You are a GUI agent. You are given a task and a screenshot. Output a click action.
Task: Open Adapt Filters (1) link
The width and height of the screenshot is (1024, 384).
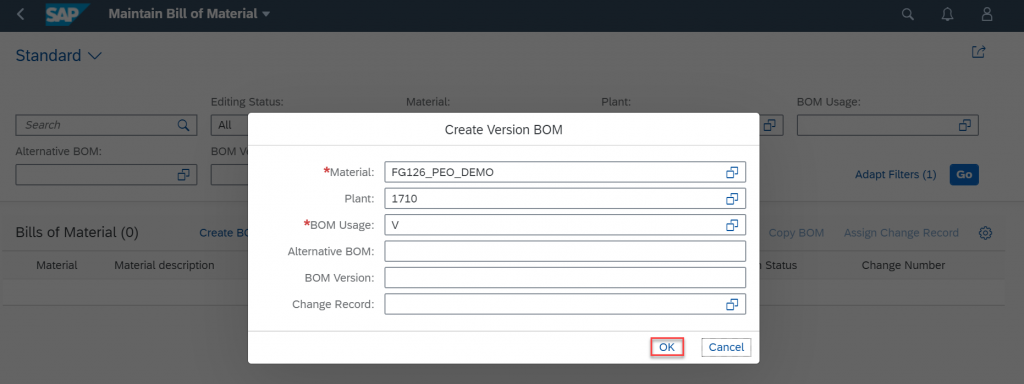coord(895,174)
